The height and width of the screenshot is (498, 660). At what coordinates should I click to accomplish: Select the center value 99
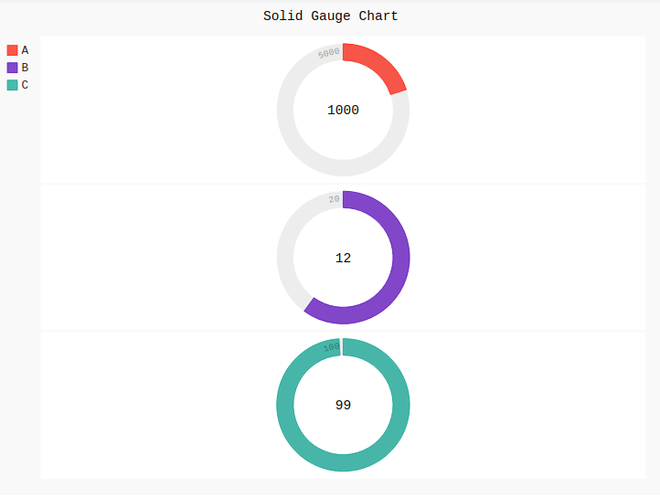[343, 405]
